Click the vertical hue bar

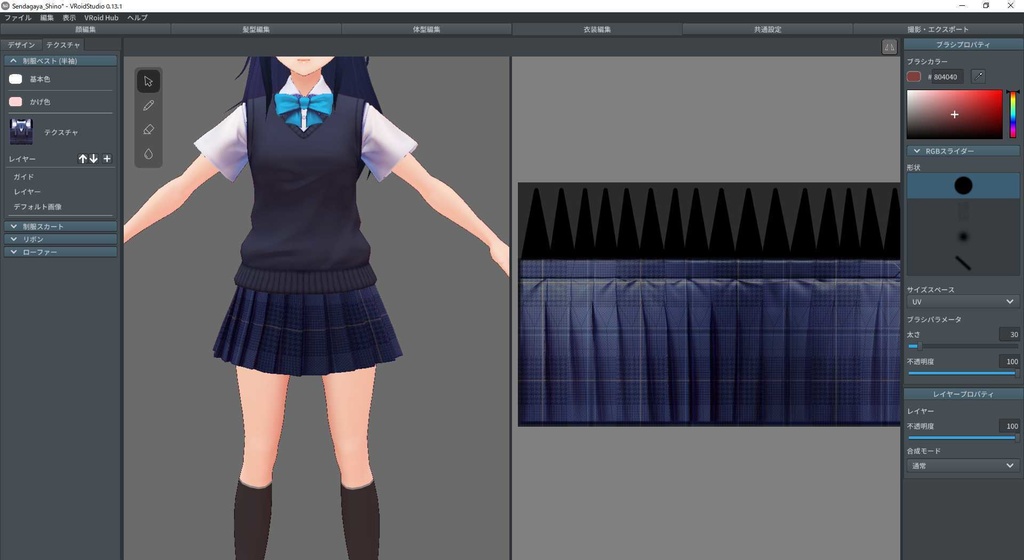pyautogui.click(x=1013, y=114)
